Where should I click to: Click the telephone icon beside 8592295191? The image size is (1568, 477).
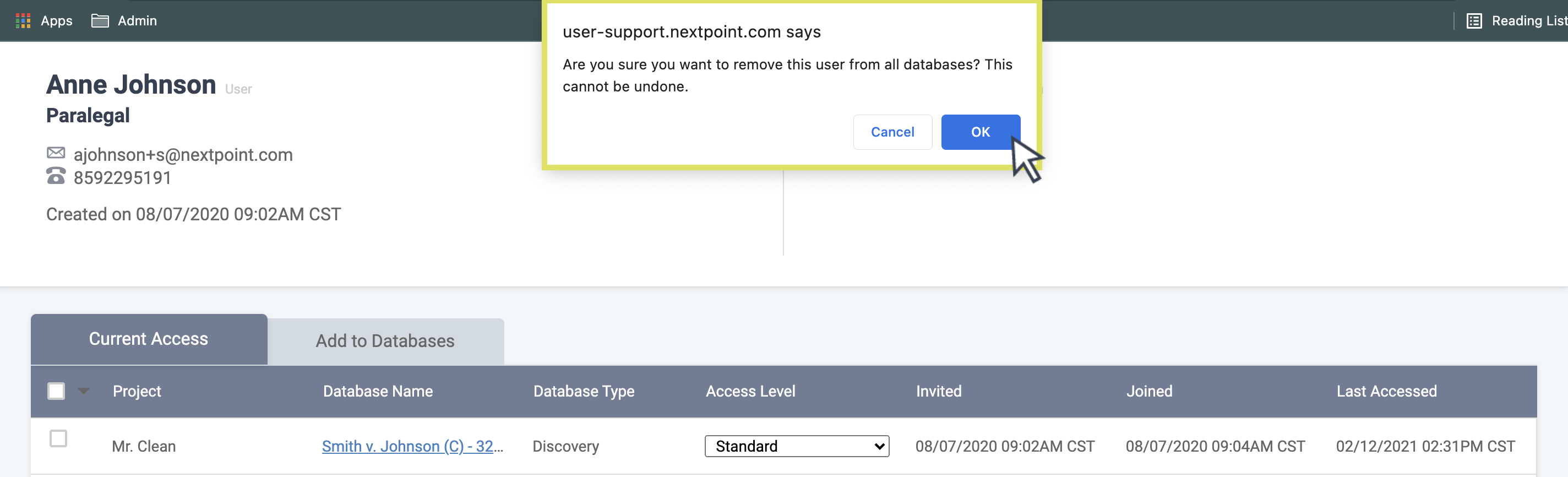pos(56,176)
